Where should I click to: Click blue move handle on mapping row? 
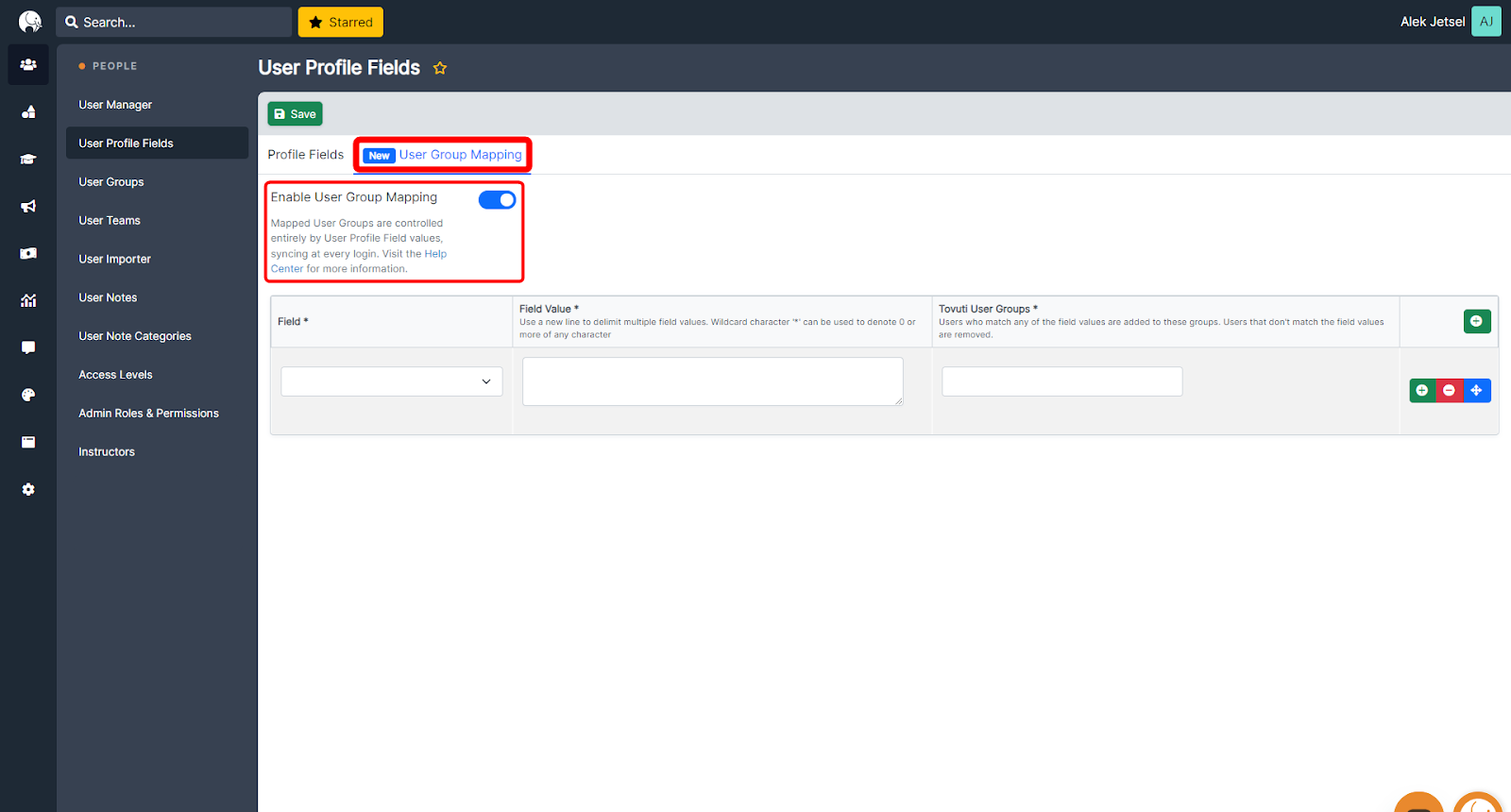click(x=1477, y=390)
